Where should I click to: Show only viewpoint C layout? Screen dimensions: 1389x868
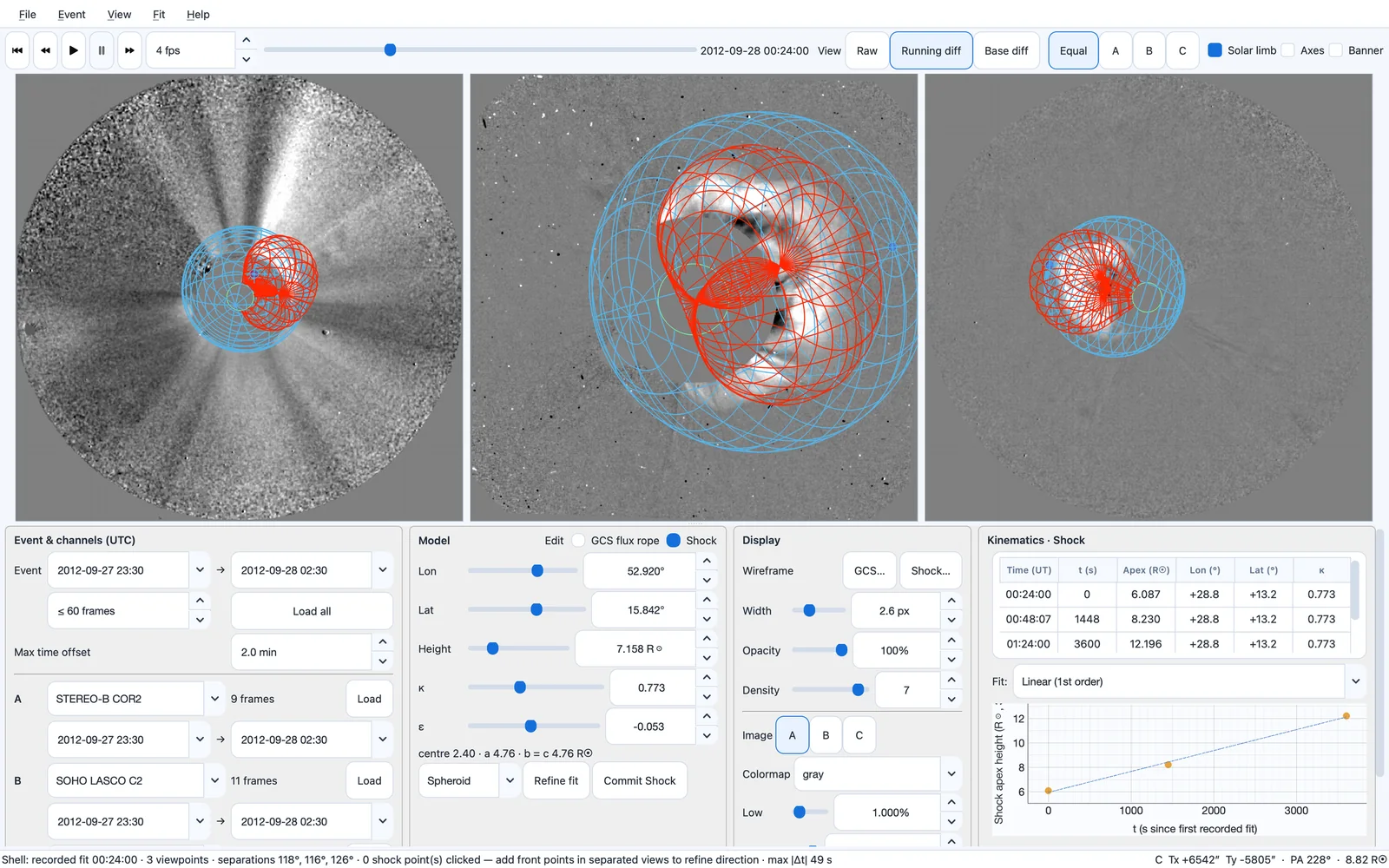click(x=1182, y=50)
